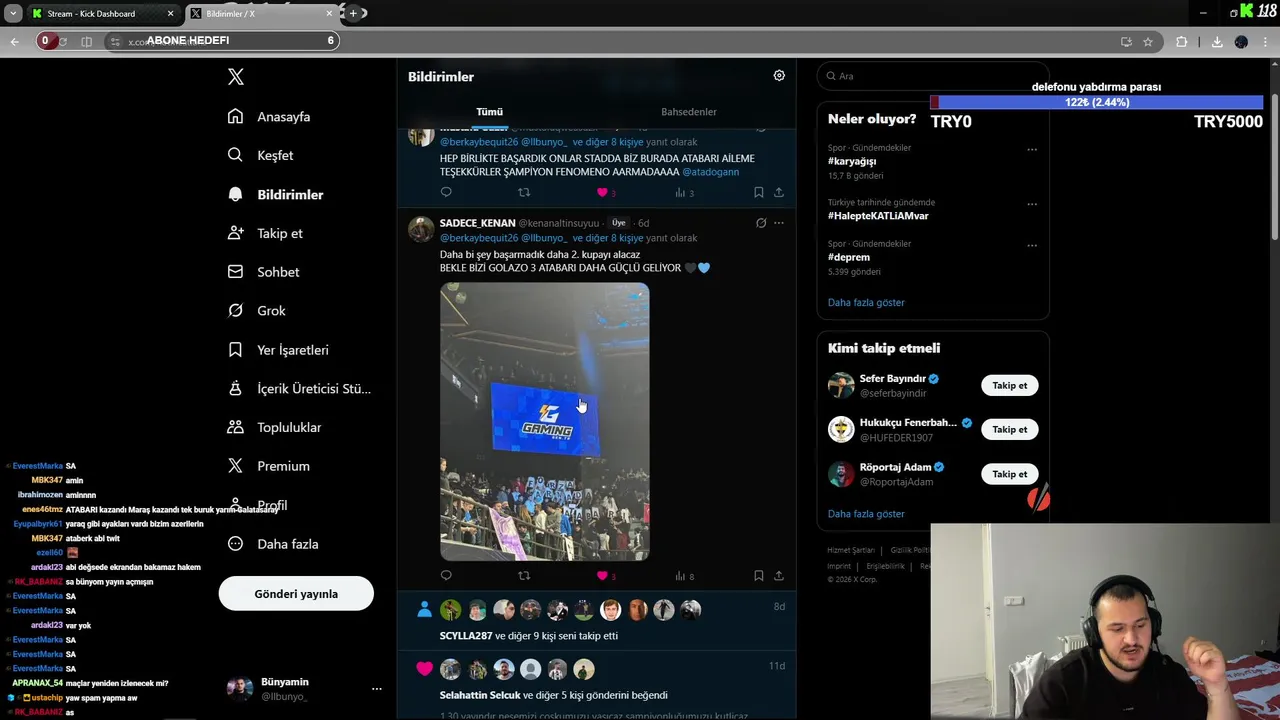Go to Bildirimler in the sidebar

(275, 194)
